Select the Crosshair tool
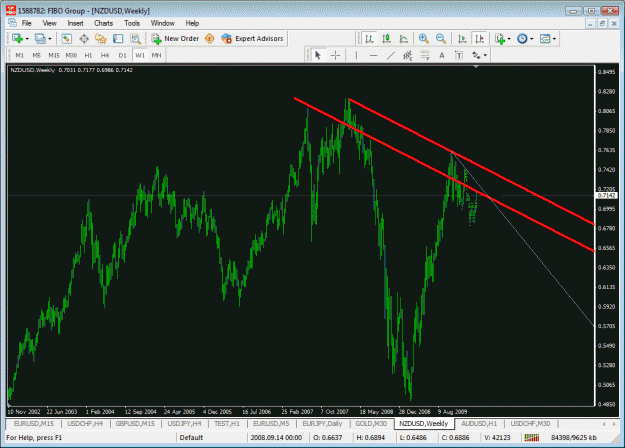Screen dimensions: 625x448 pos(335,55)
